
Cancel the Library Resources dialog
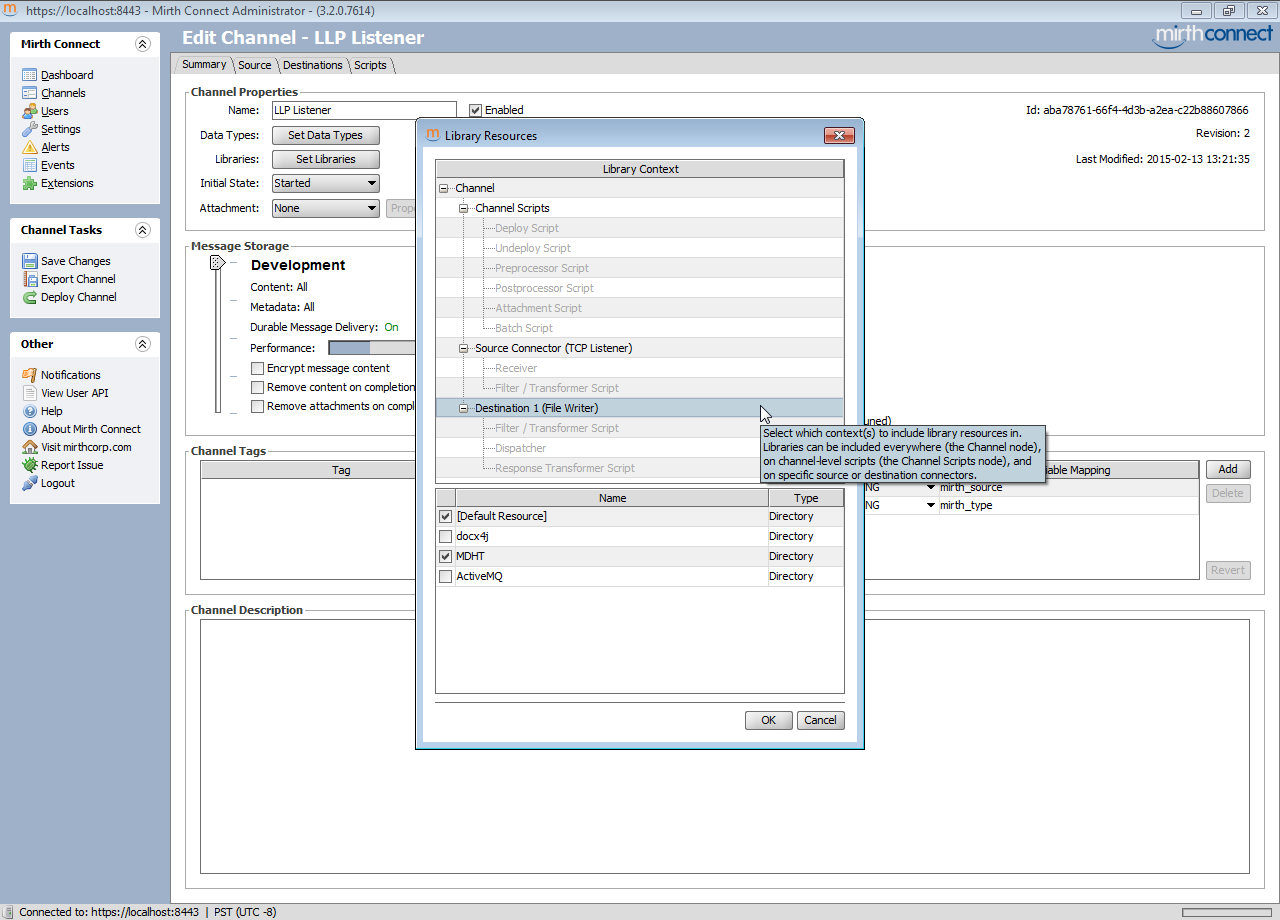(x=820, y=720)
